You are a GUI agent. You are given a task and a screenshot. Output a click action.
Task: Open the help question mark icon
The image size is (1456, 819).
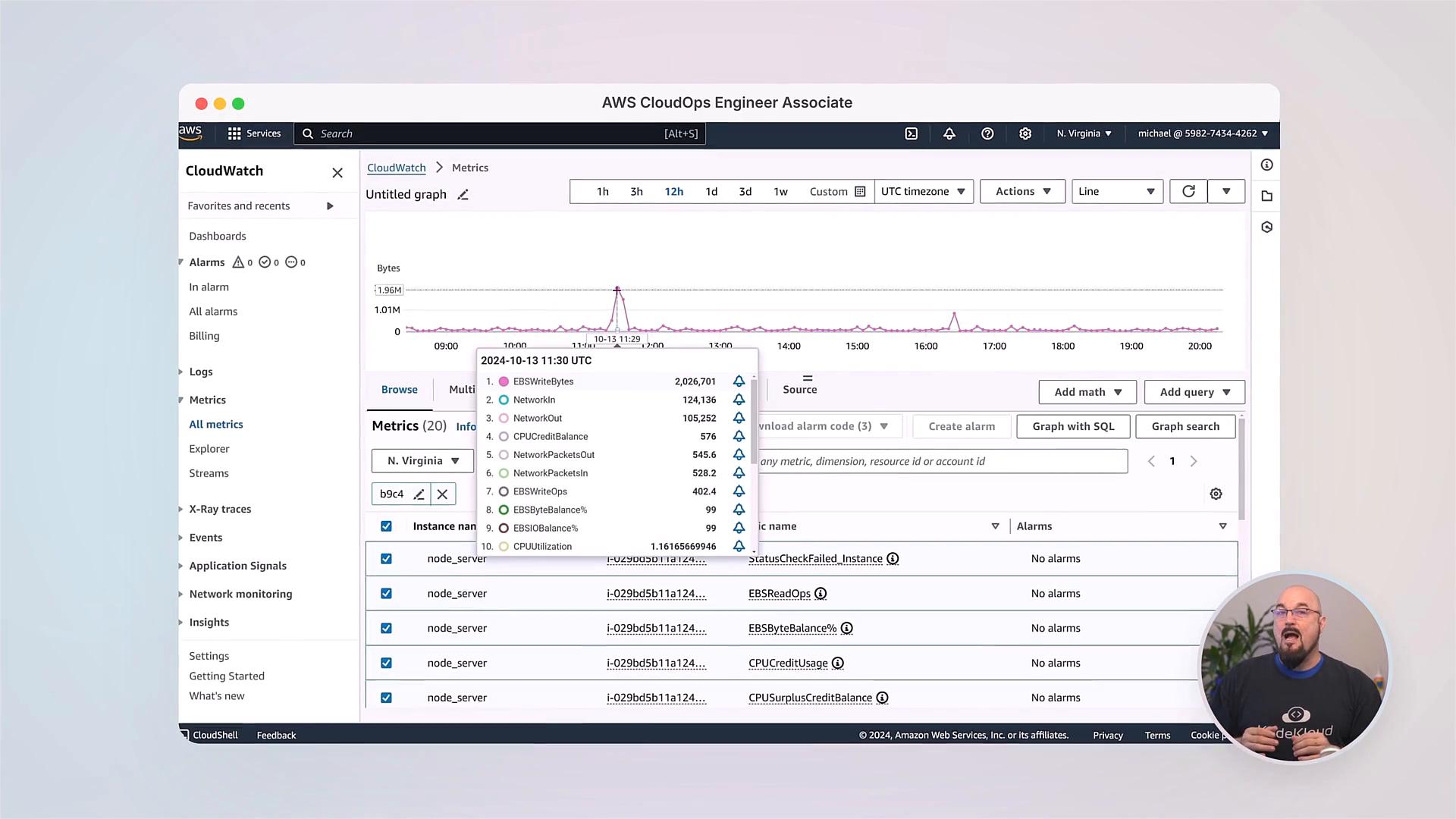click(x=987, y=133)
